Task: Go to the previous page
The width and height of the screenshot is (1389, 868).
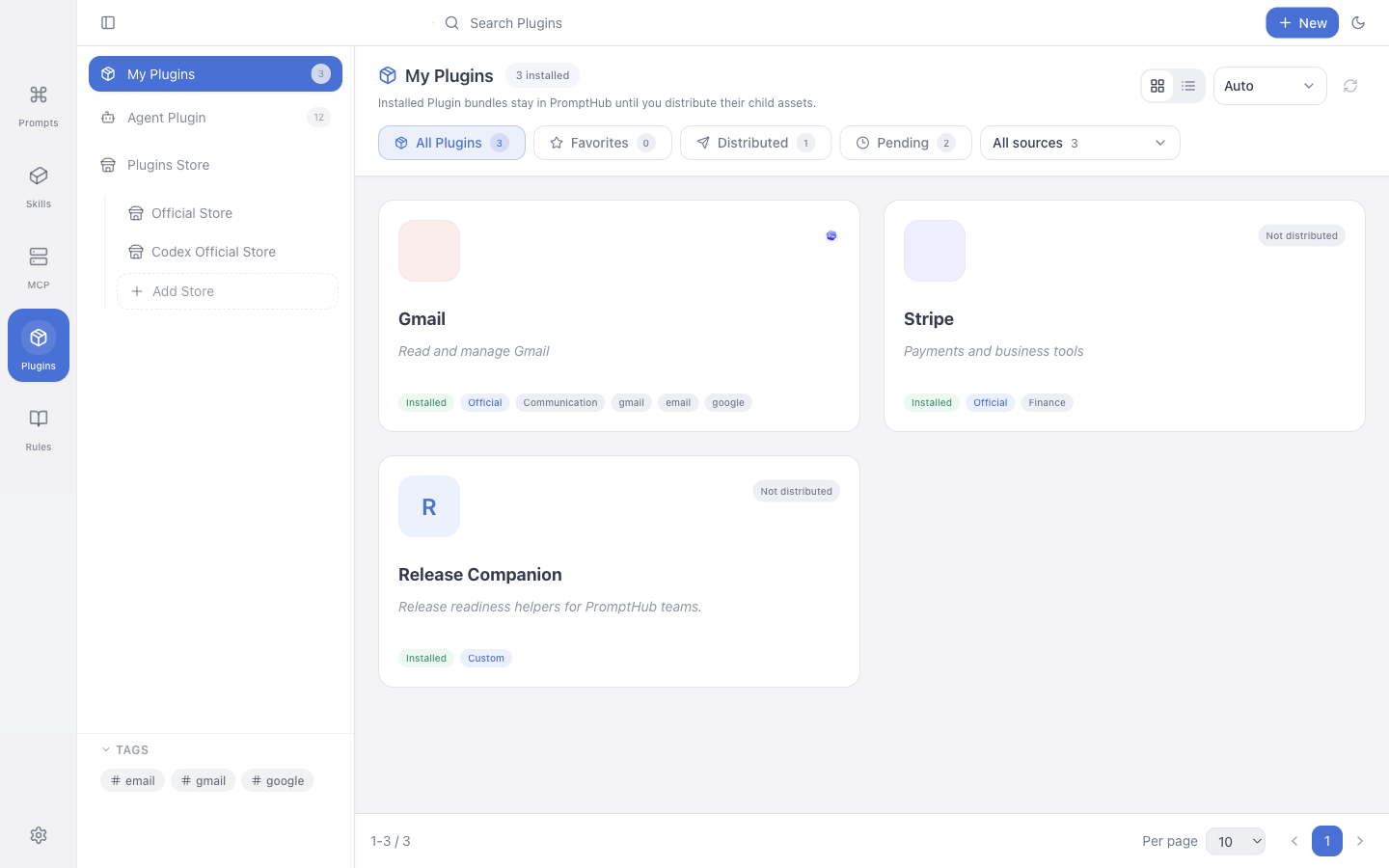Action: [1294, 841]
